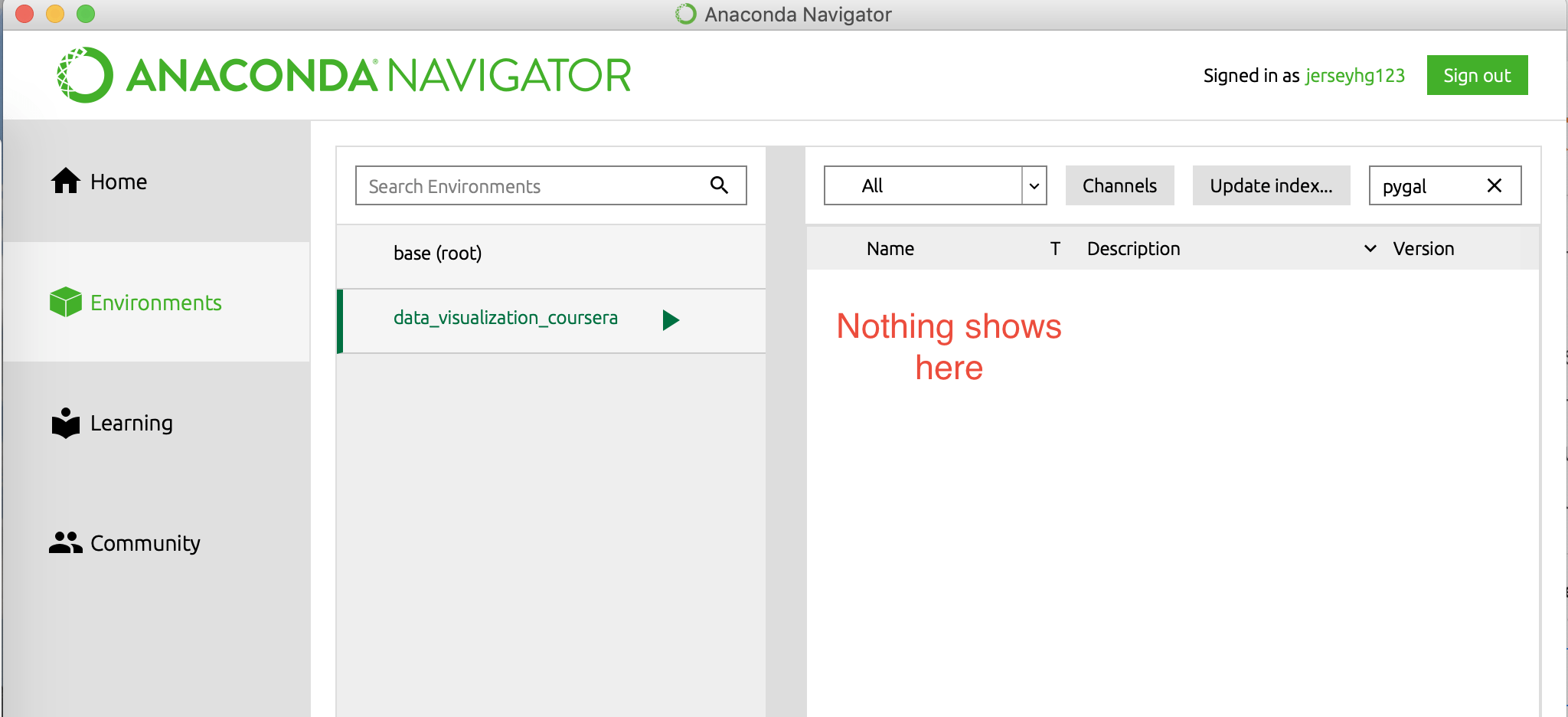Open the Community tab
Image resolution: width=1568 pixels, height=717 pixels.
pos(157,543)
